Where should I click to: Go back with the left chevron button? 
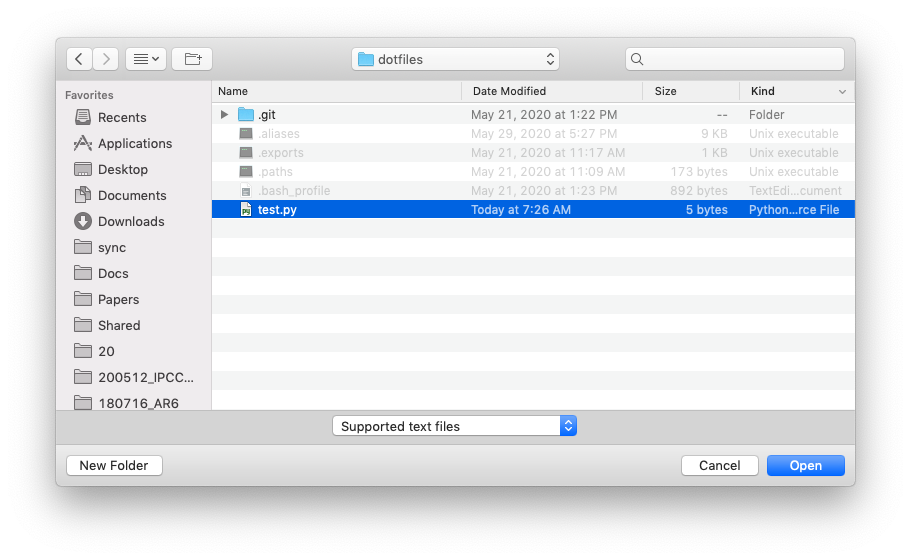coord(79,59)
